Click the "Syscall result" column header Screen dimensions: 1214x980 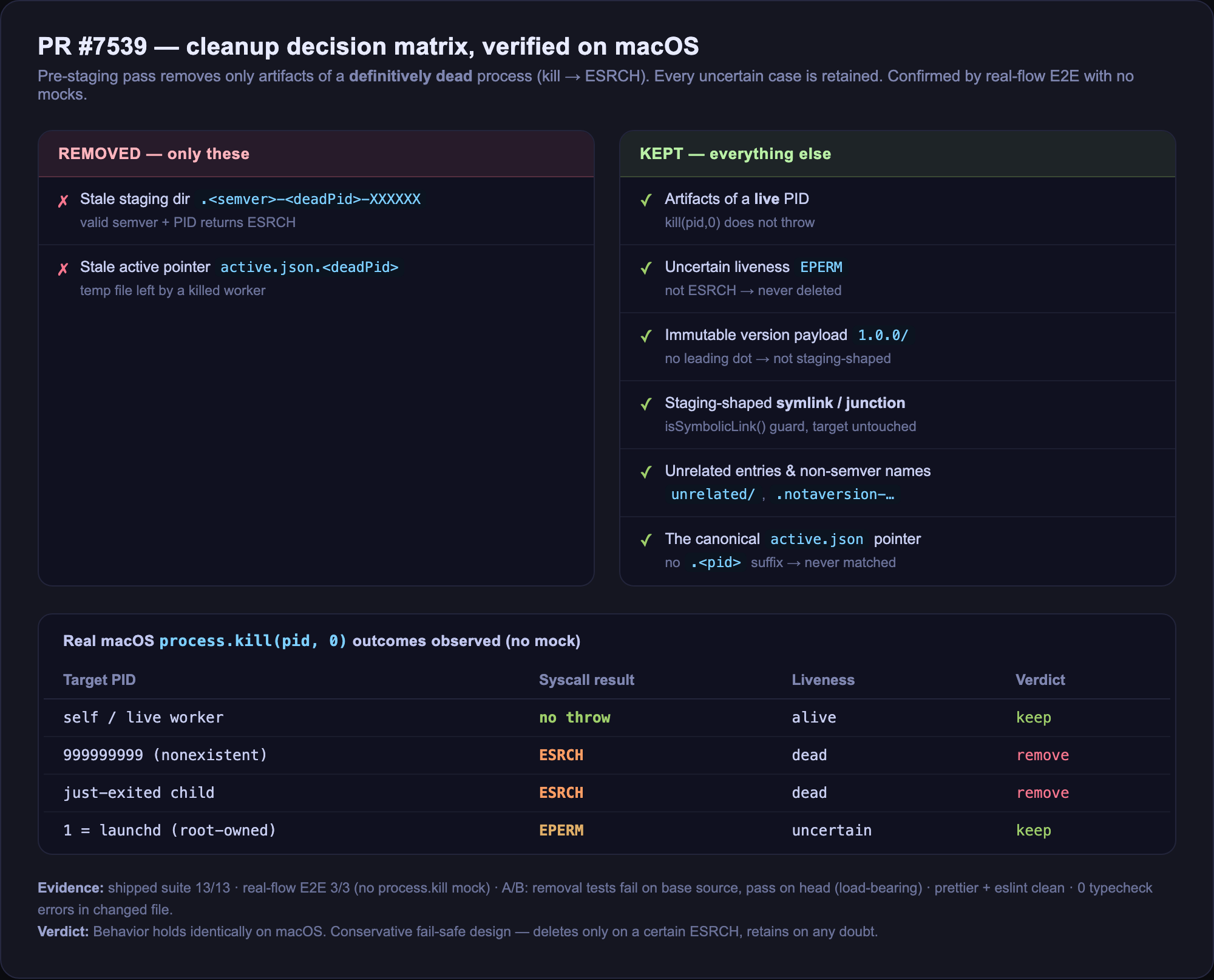click(x=586, y=680)
